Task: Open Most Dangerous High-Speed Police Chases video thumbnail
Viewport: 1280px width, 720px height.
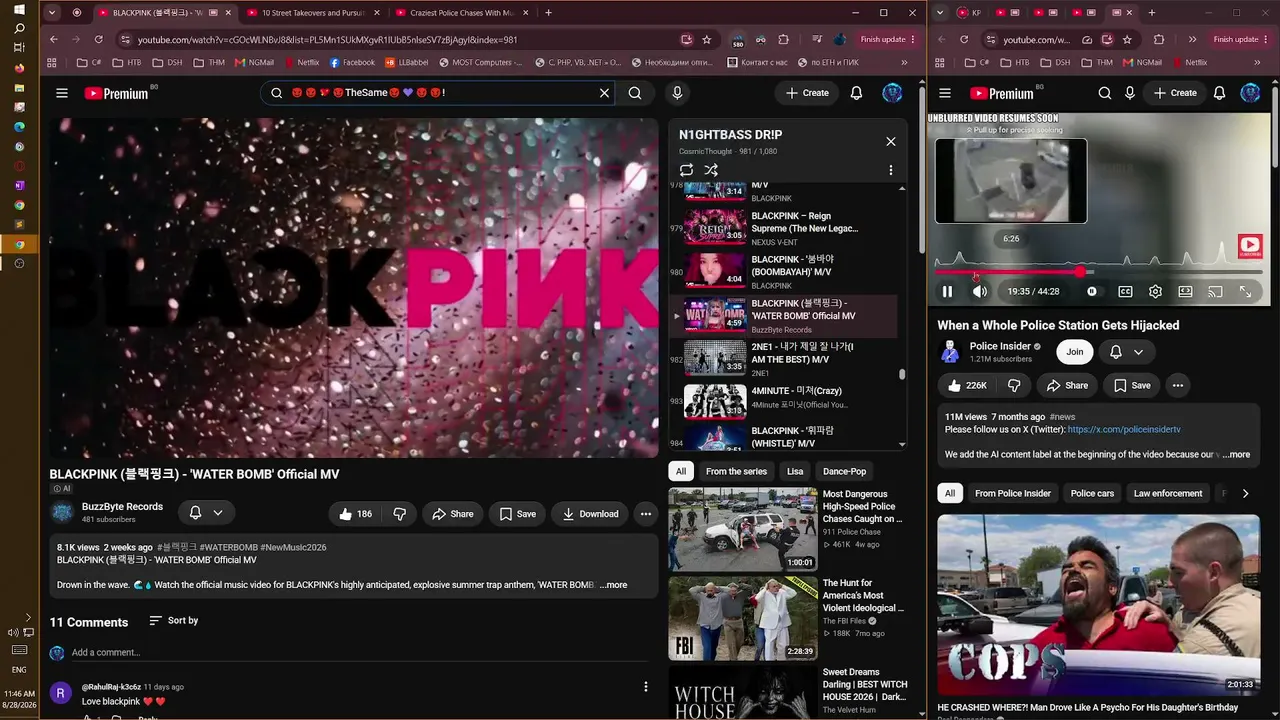Action: point(743,529)
